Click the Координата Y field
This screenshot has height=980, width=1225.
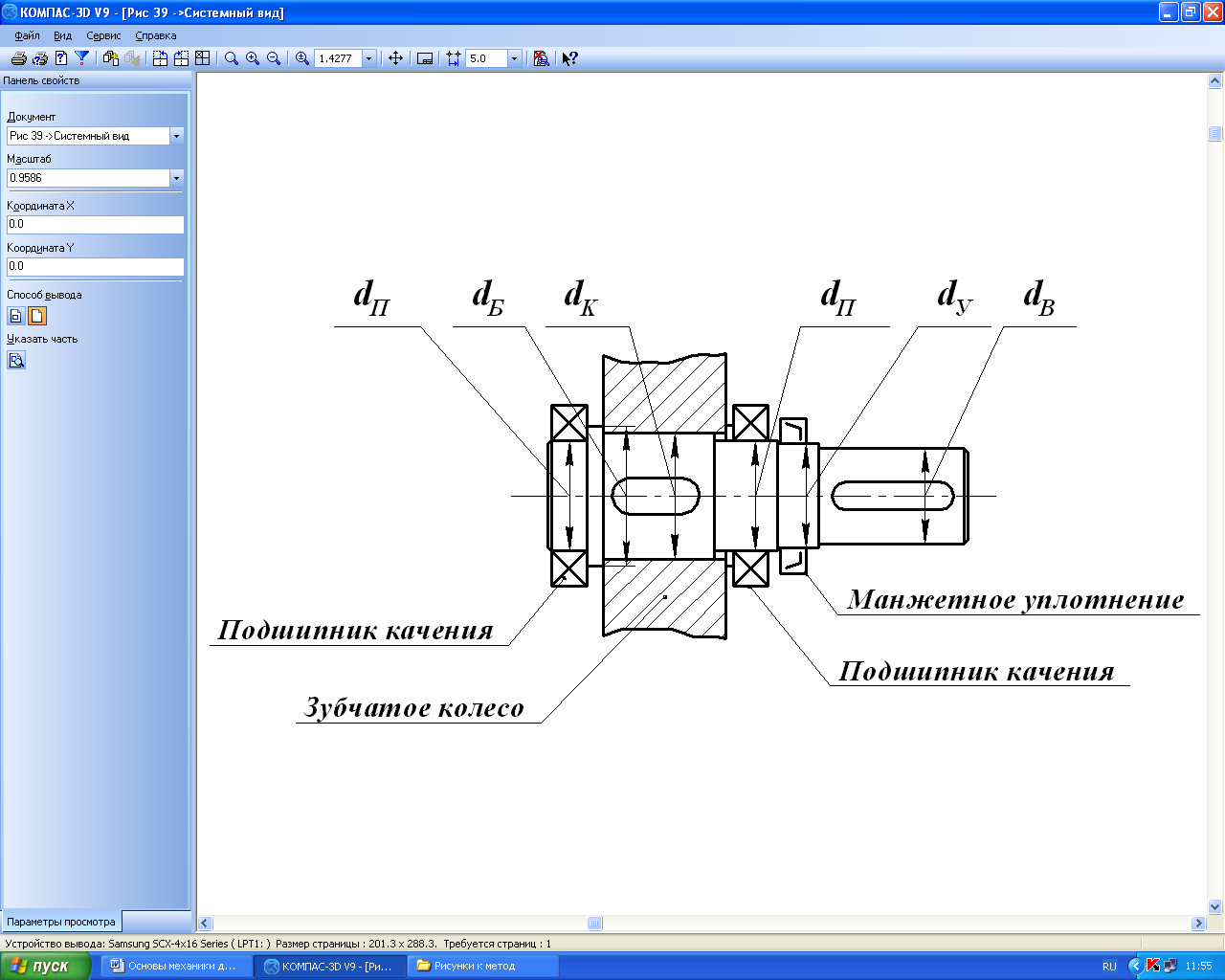[95, 266]
